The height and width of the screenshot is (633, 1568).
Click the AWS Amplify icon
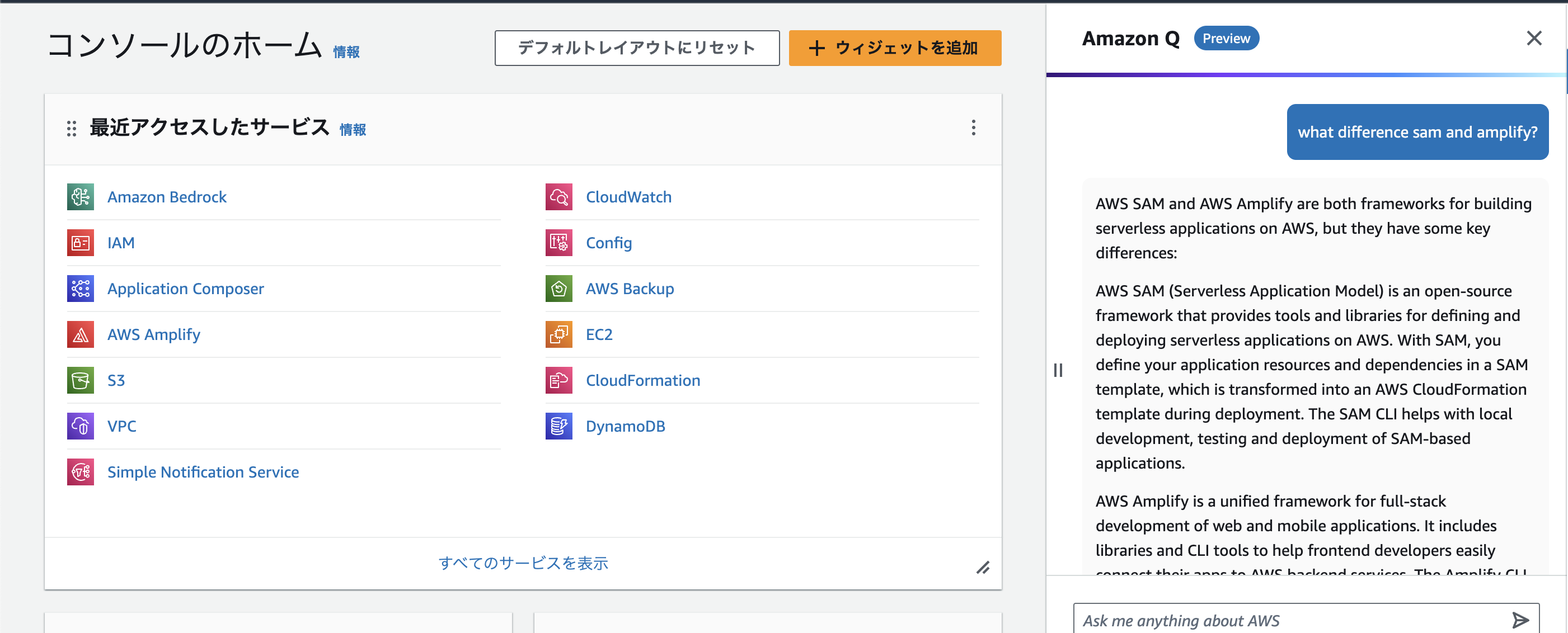pos(81,334)
